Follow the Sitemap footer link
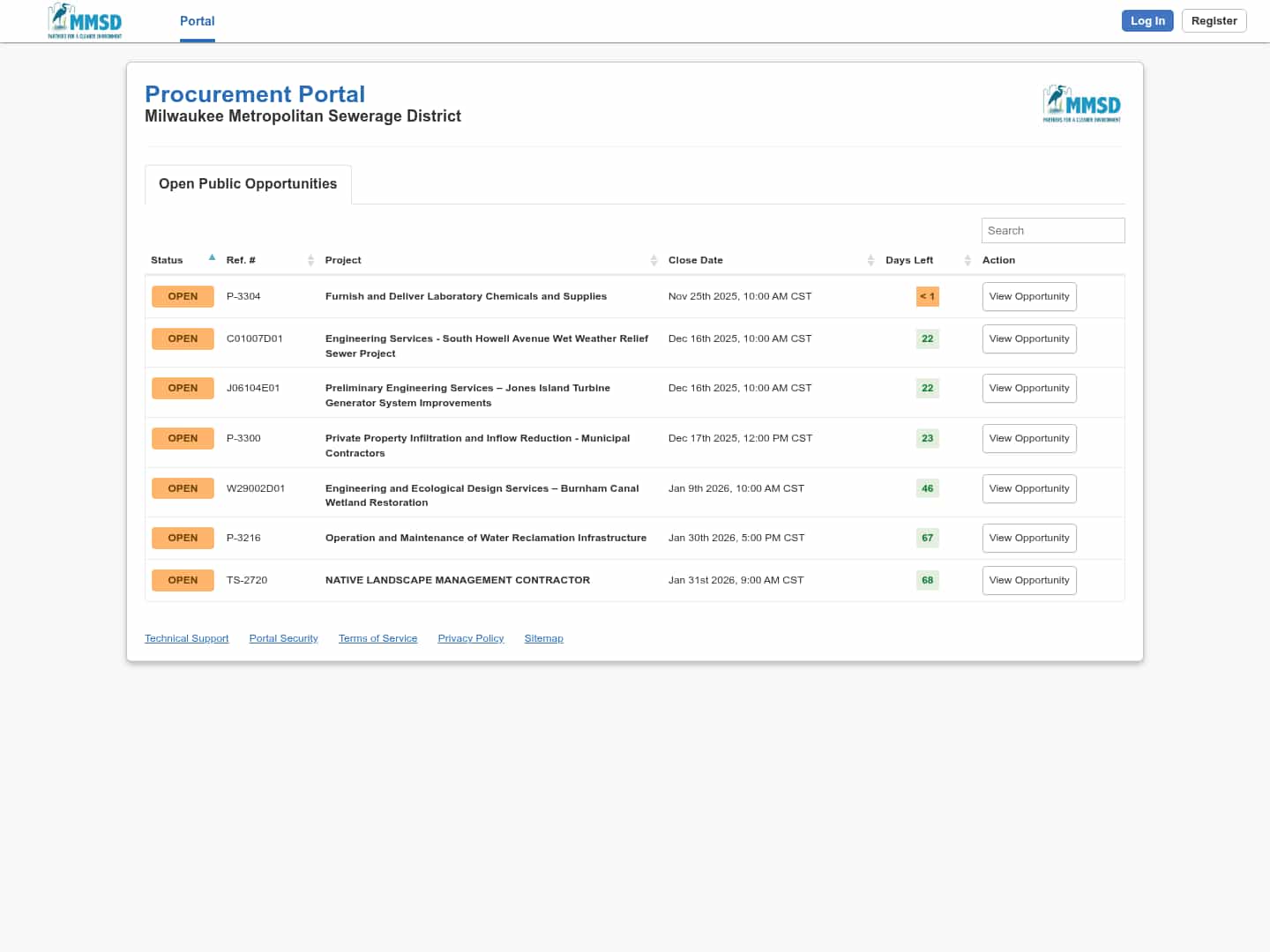Viewport: 1270px width, 952px height. click(543, 638)
